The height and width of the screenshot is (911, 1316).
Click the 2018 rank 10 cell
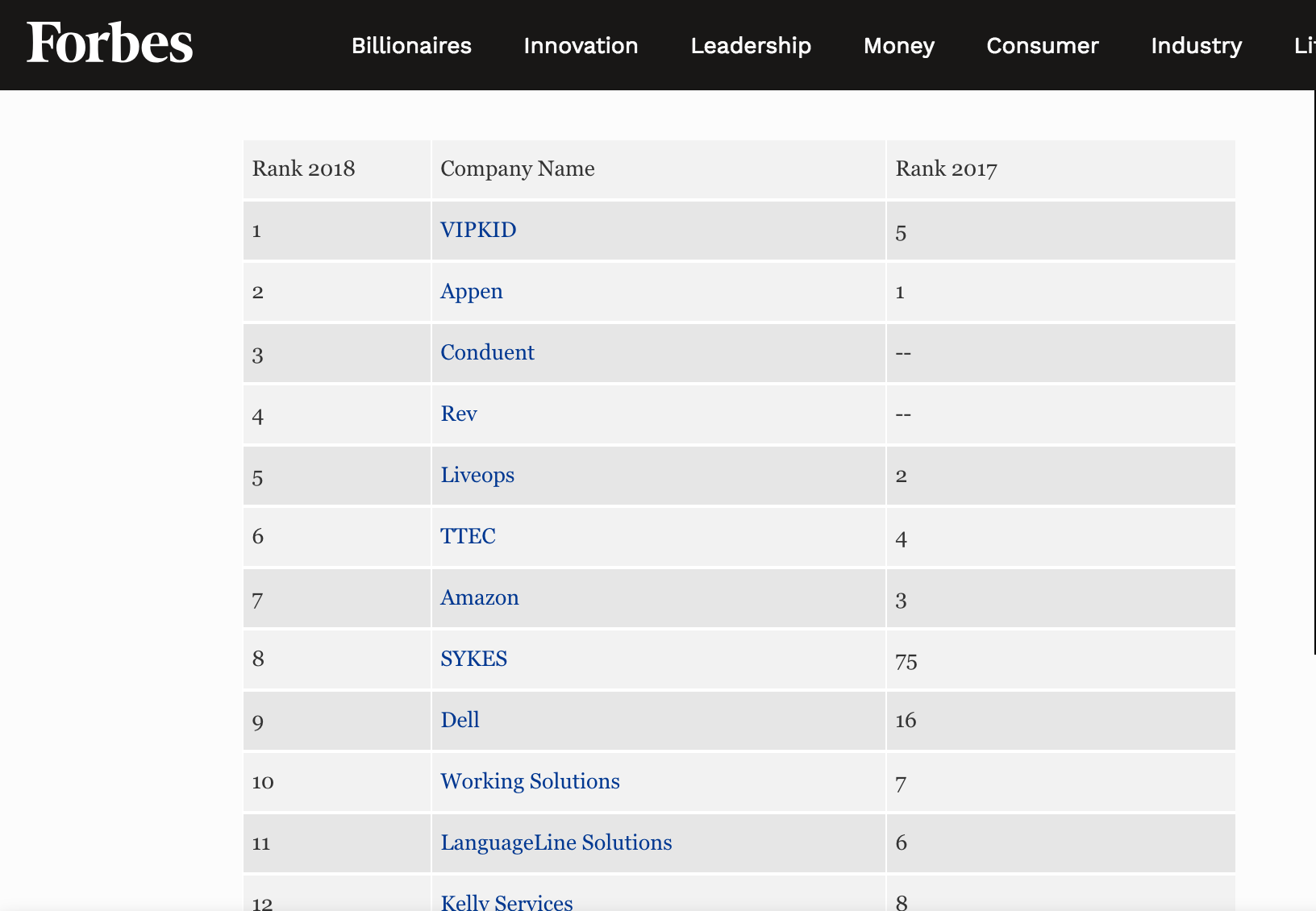point(337,782)
